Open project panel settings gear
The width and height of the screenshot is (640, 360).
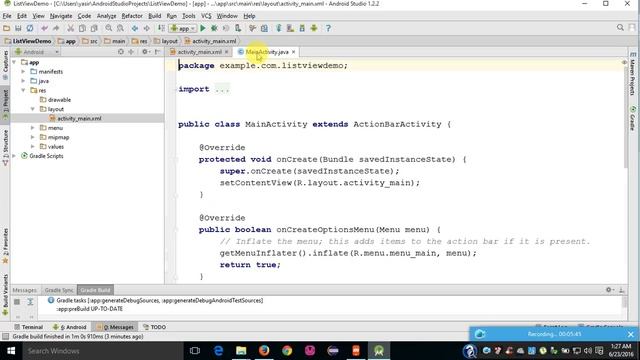pos(145,52)
